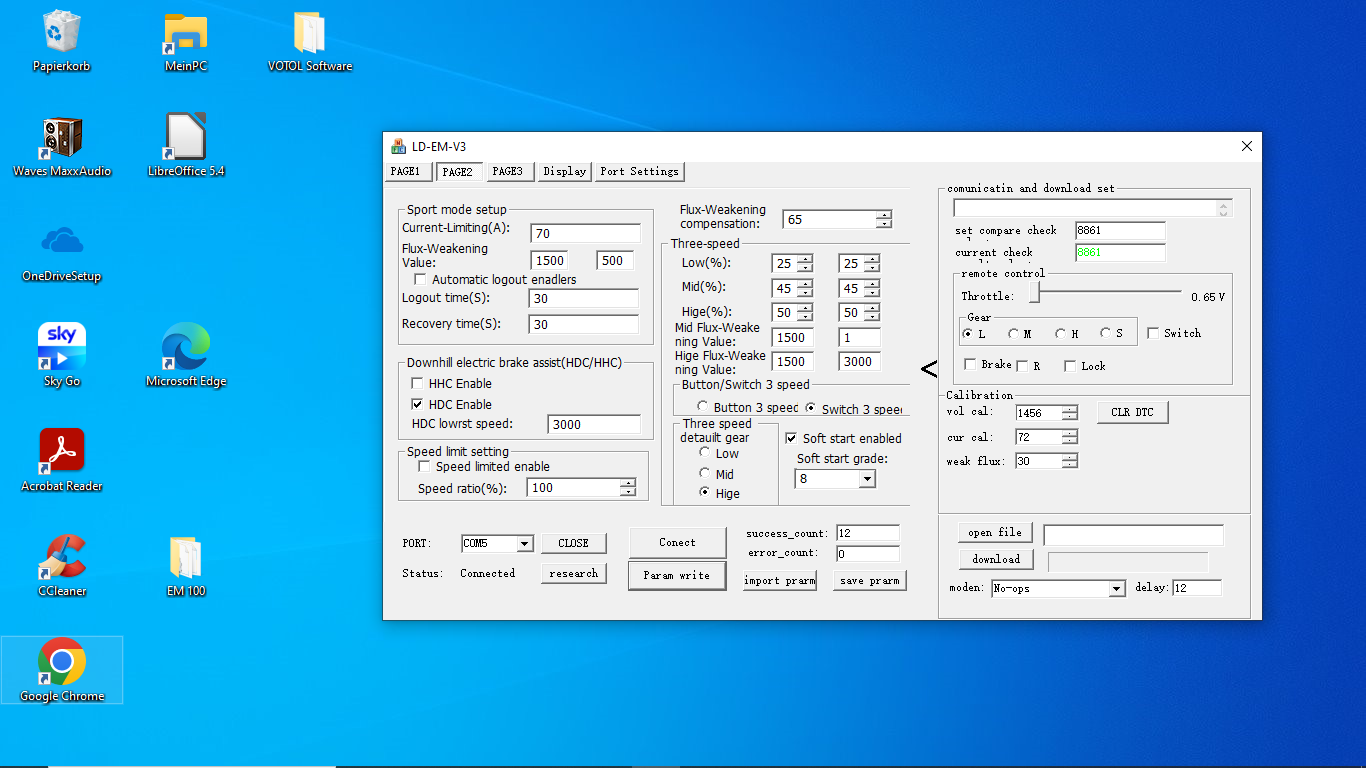Click the Current-Limiting(A) input field
Screen dimensions: 1366x768
pos(585,234)
